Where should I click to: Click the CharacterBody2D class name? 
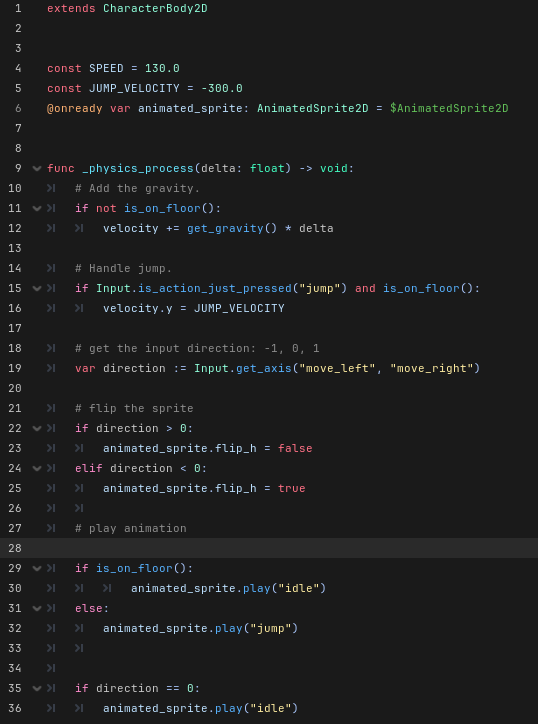155,8
